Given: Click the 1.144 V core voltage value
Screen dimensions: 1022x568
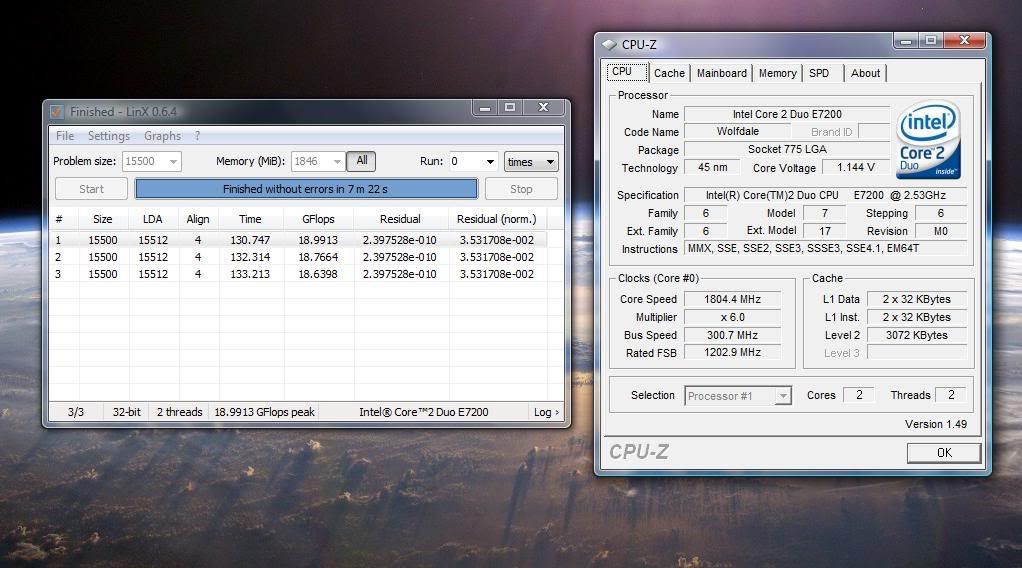Looking at the screenshot, I should [x=856, y=168].
